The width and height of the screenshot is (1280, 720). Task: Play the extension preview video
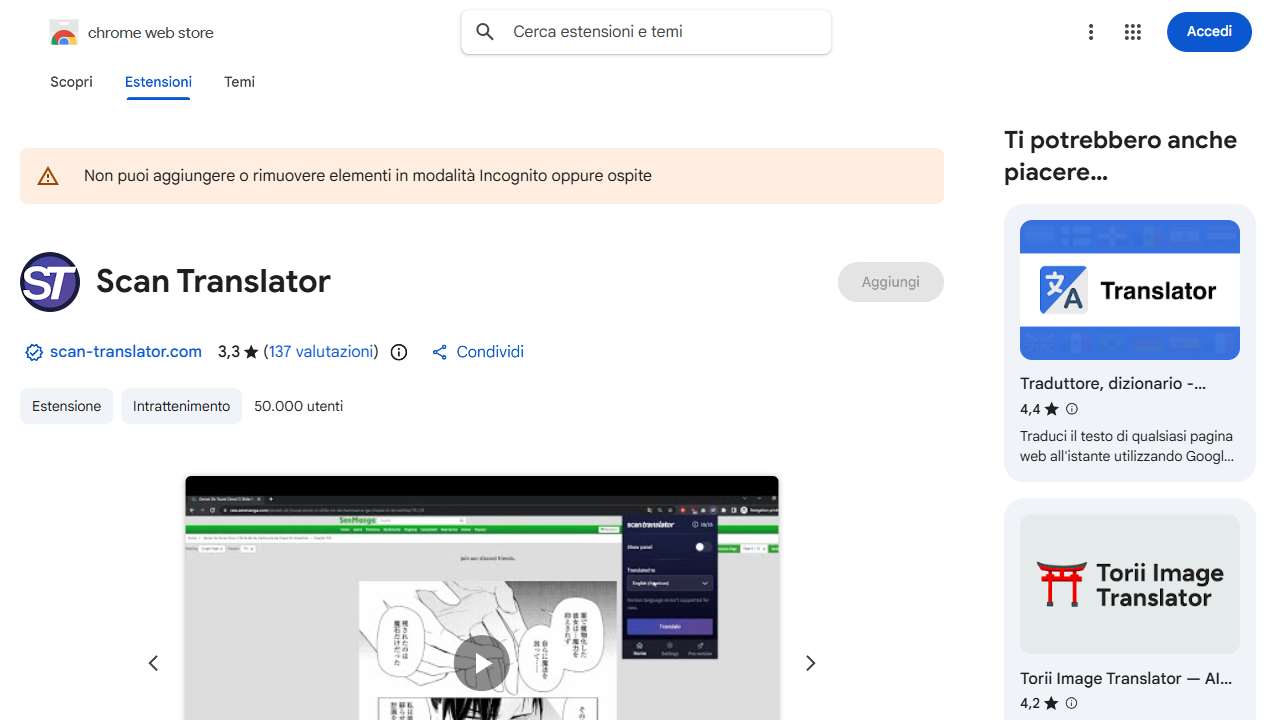pyautogui.click(x=482, y=663)
